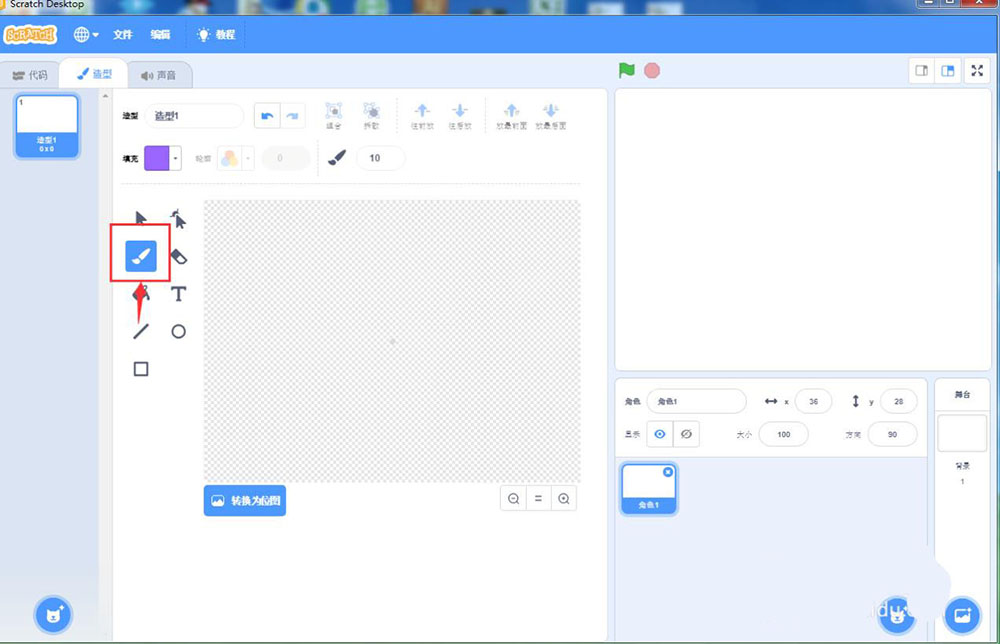Click the costume name input field
The image size is (1000, 644).
coord(194,116)
